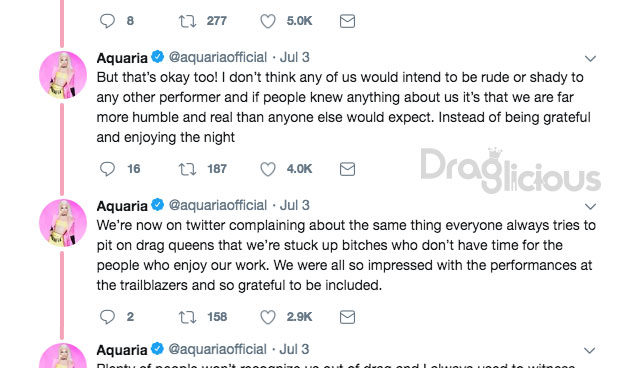This screenshot has width=637, height=368.
Task: Like the tweet with 5.0K likes
Action: (268, 21)
